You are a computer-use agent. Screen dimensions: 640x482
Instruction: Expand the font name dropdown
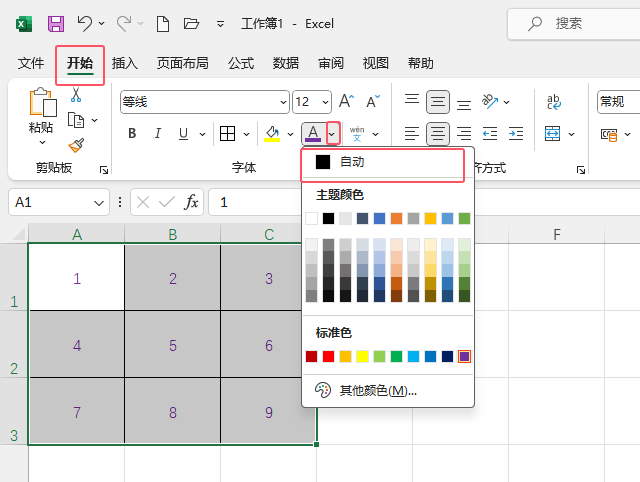282,102
